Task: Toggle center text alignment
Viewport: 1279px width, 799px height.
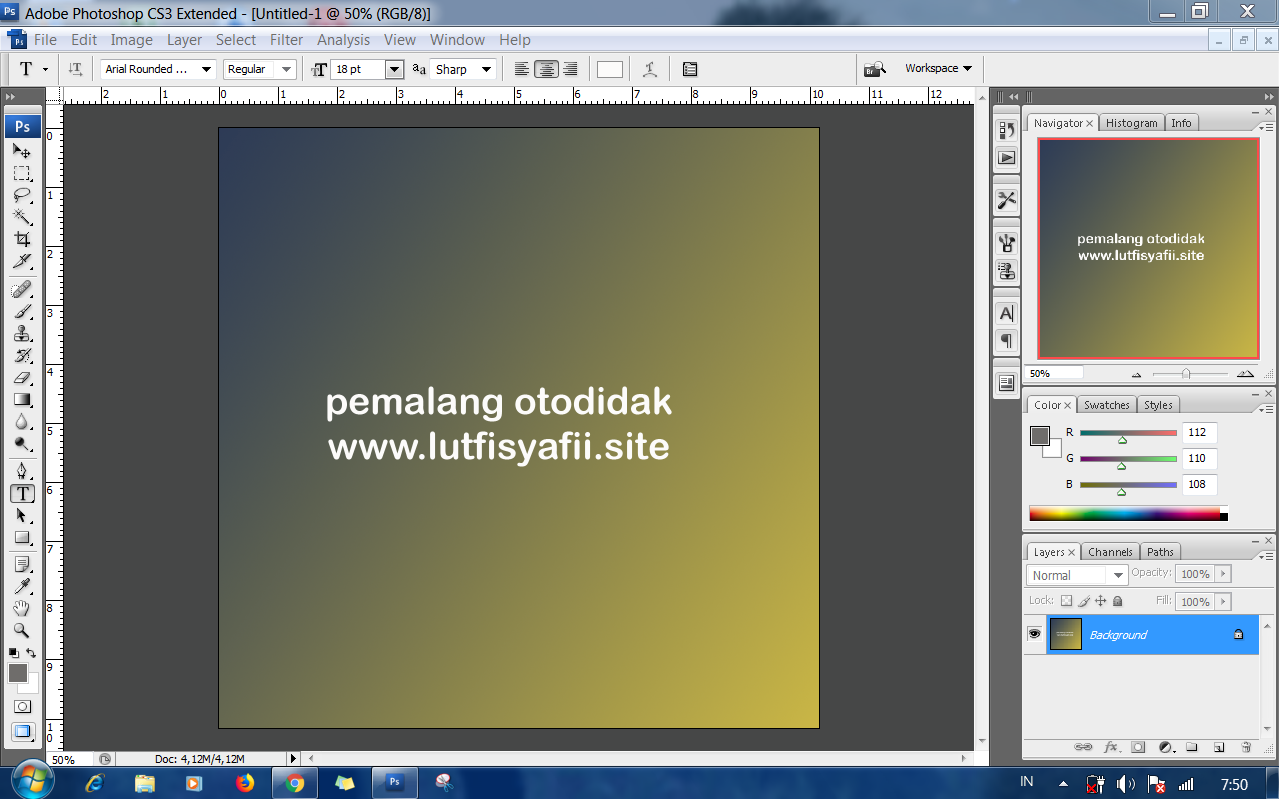Action: (546, 68)
